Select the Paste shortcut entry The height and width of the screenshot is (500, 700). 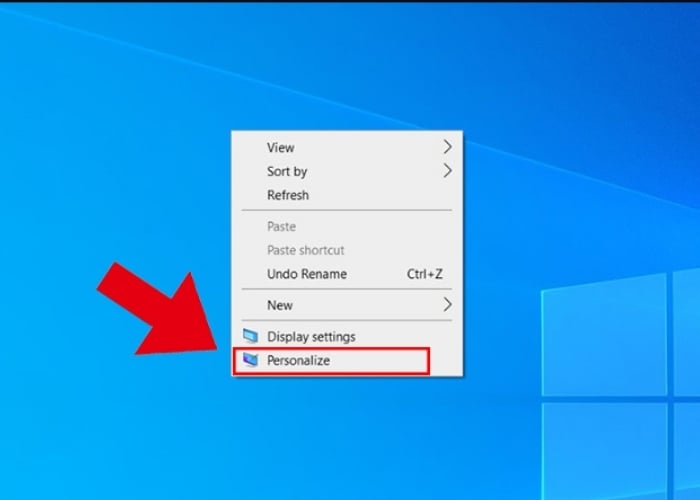[305, 250]
